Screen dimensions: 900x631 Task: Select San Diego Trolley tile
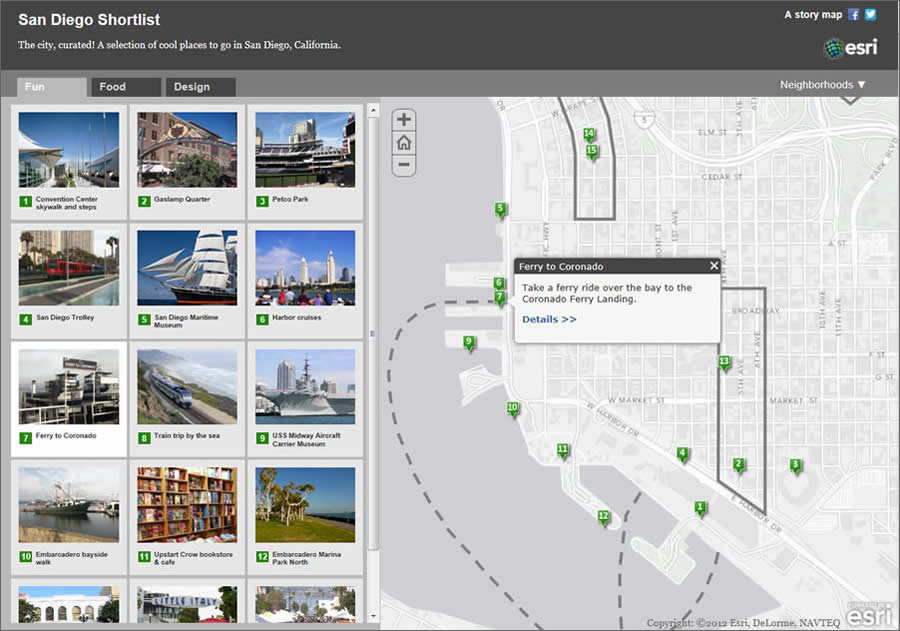pos(69,280)
